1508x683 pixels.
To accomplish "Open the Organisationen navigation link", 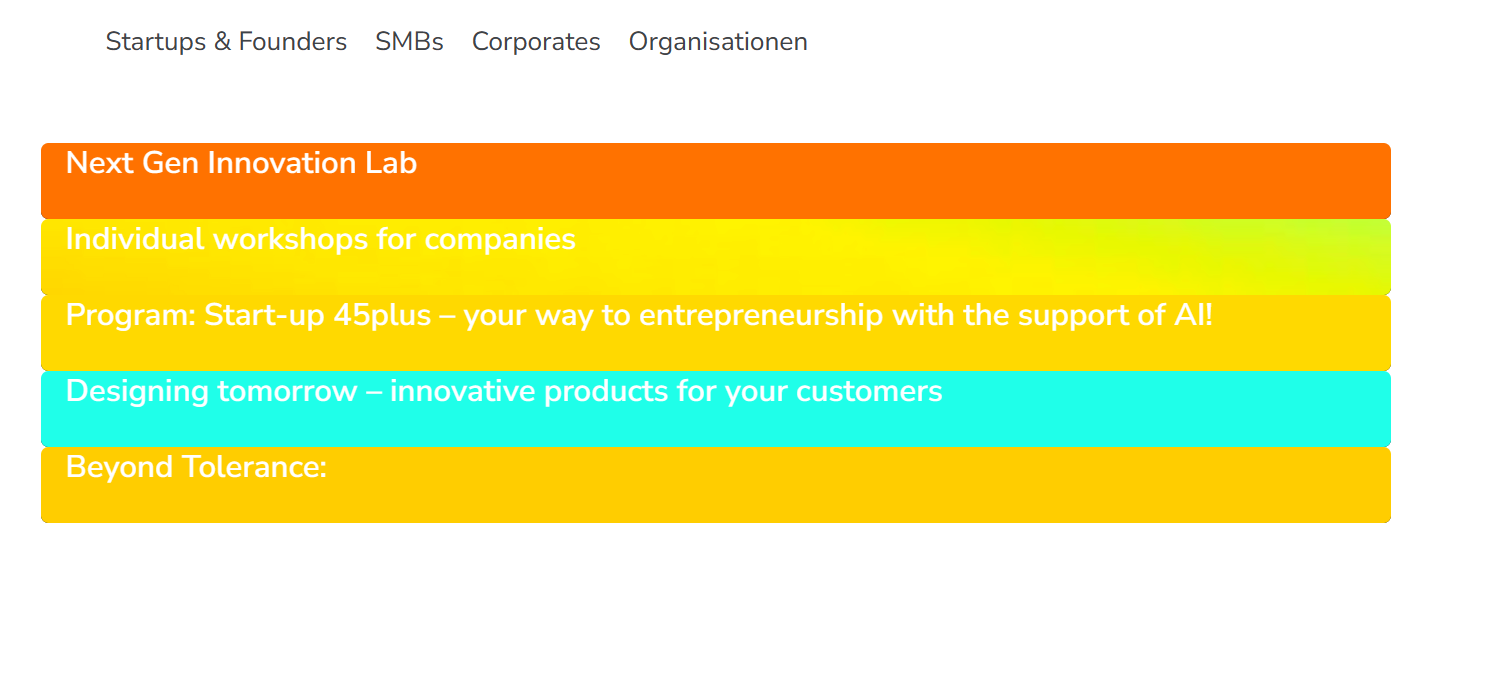I will click(x=718, y=42).
